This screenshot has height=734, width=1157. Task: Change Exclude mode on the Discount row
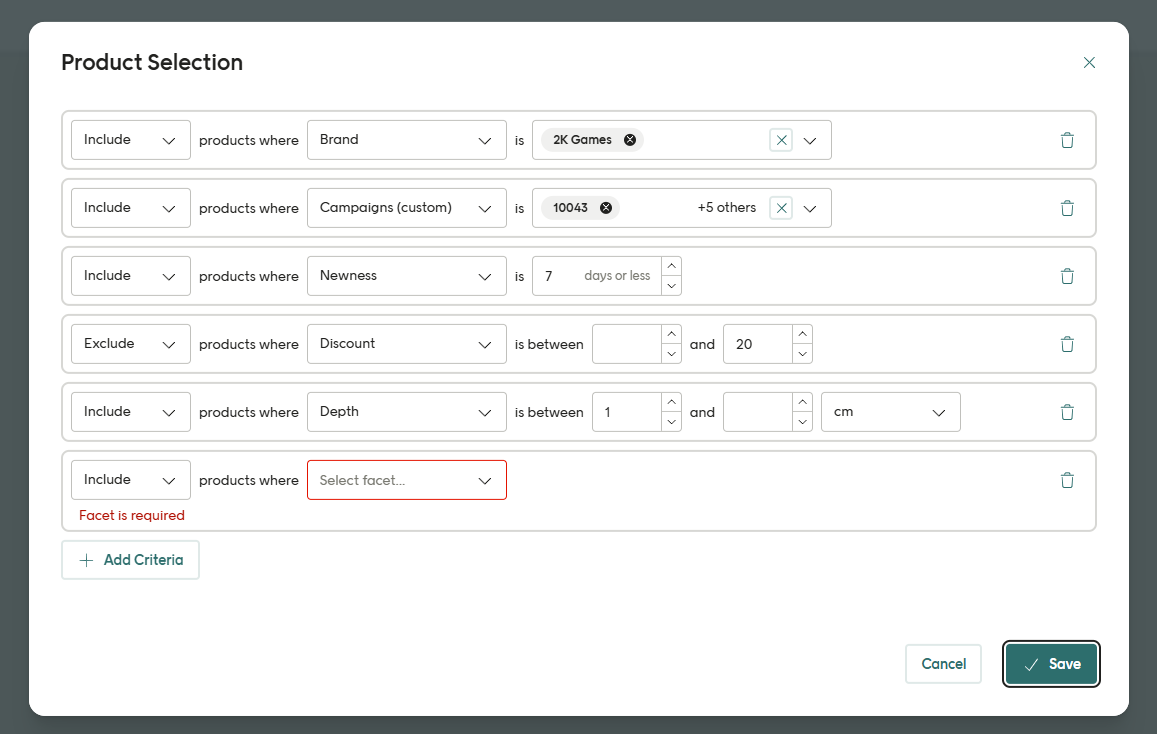(x=130, y=344)
